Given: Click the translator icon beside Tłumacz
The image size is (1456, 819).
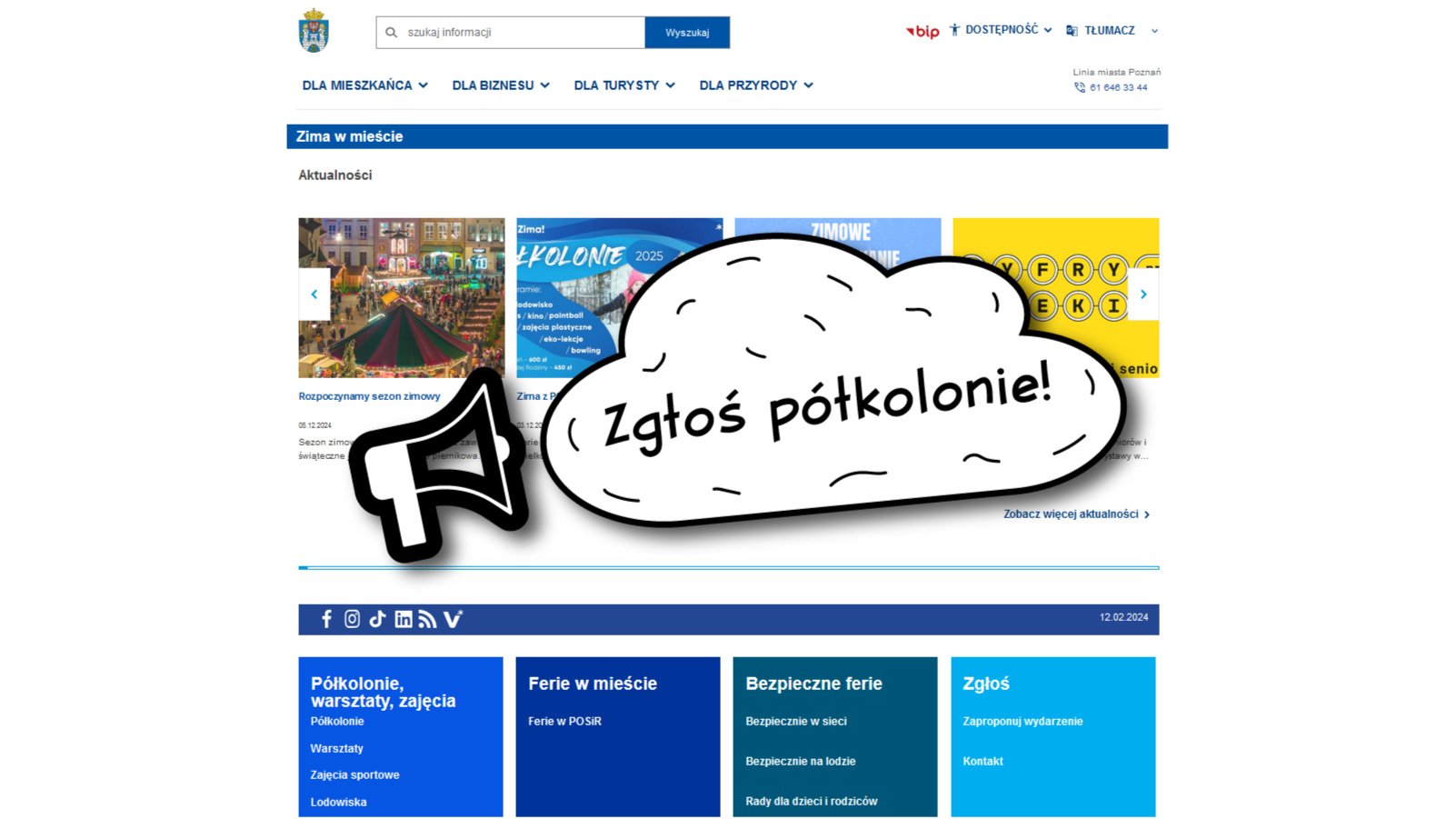Looking at the screenshot, I should pos(1072,31).
